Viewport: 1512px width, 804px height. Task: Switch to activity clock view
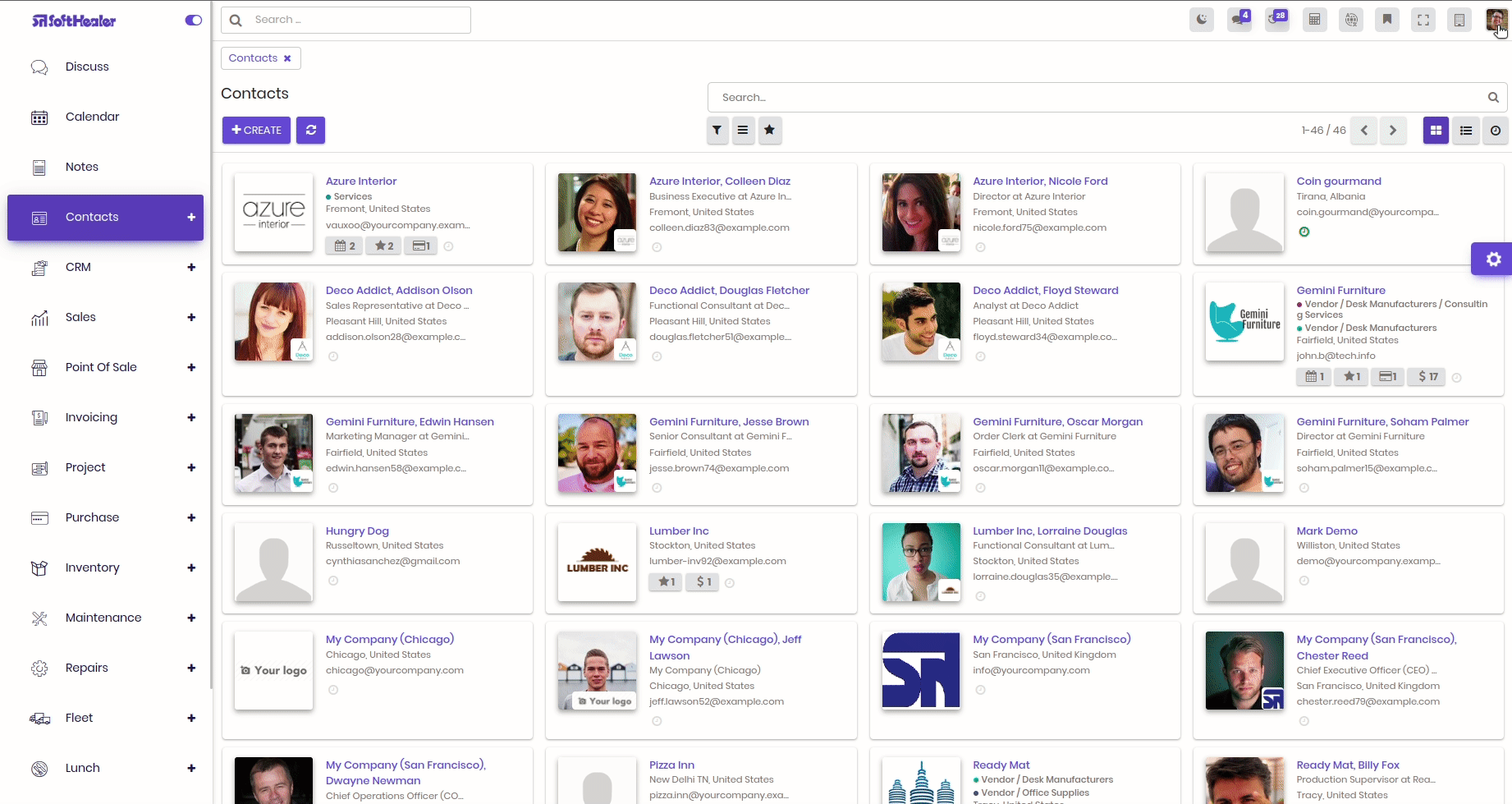[1496, 130]
